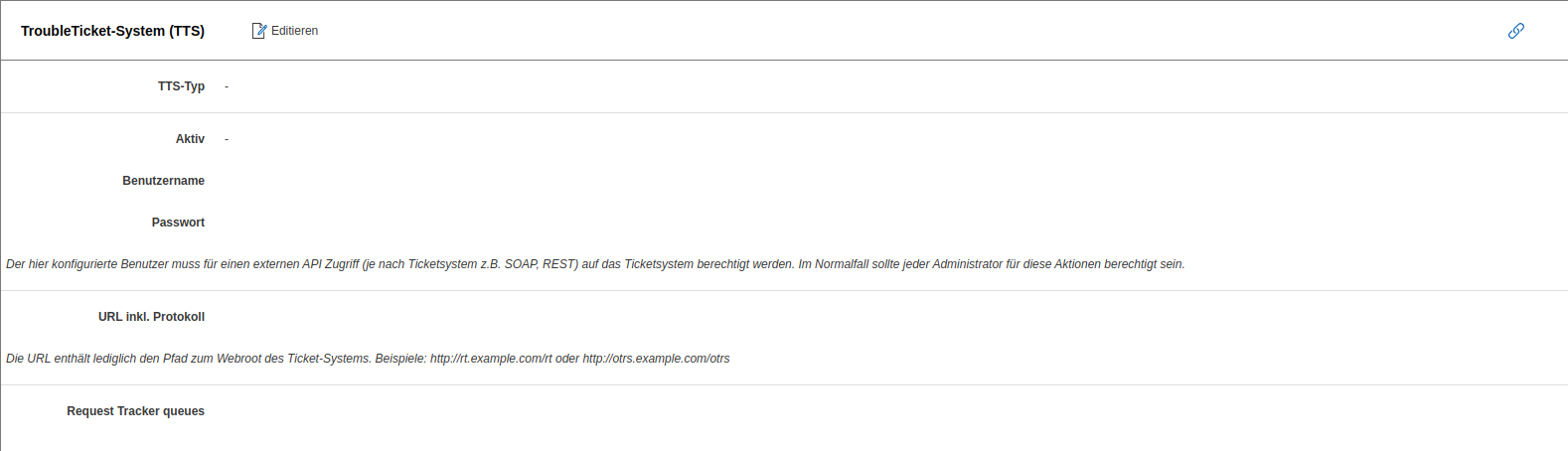Click the empty value next to Passwort
Screen dimensions: 1568x451
click(x=397, y=223)
